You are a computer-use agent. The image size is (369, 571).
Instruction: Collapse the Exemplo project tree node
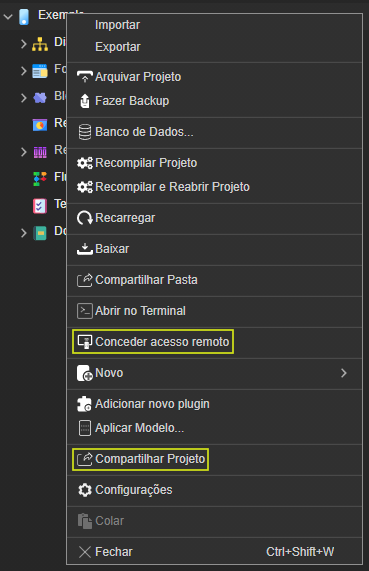pyautogui.click(x=8, y=16)
